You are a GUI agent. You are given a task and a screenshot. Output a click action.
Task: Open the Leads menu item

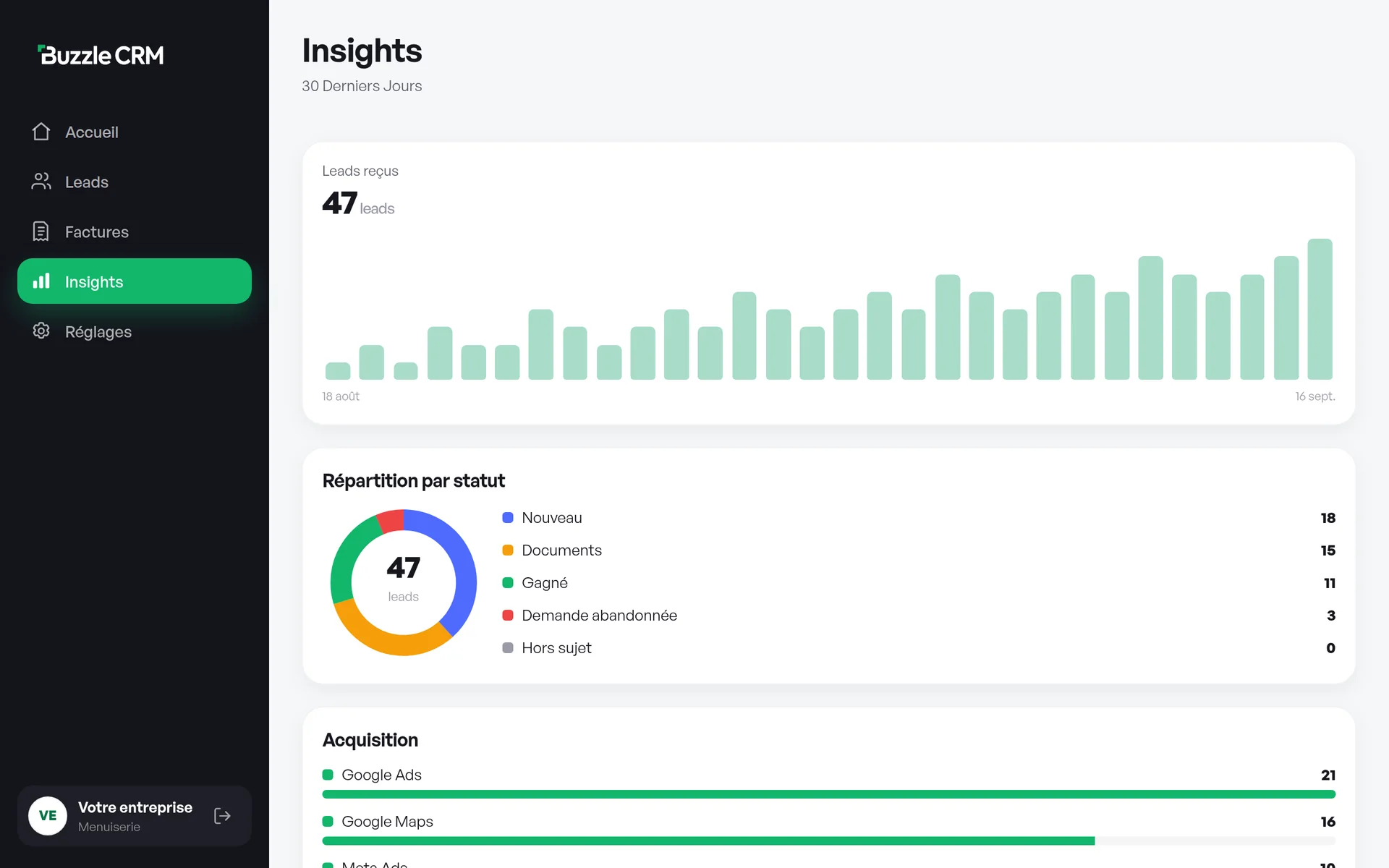coord(135,182)
